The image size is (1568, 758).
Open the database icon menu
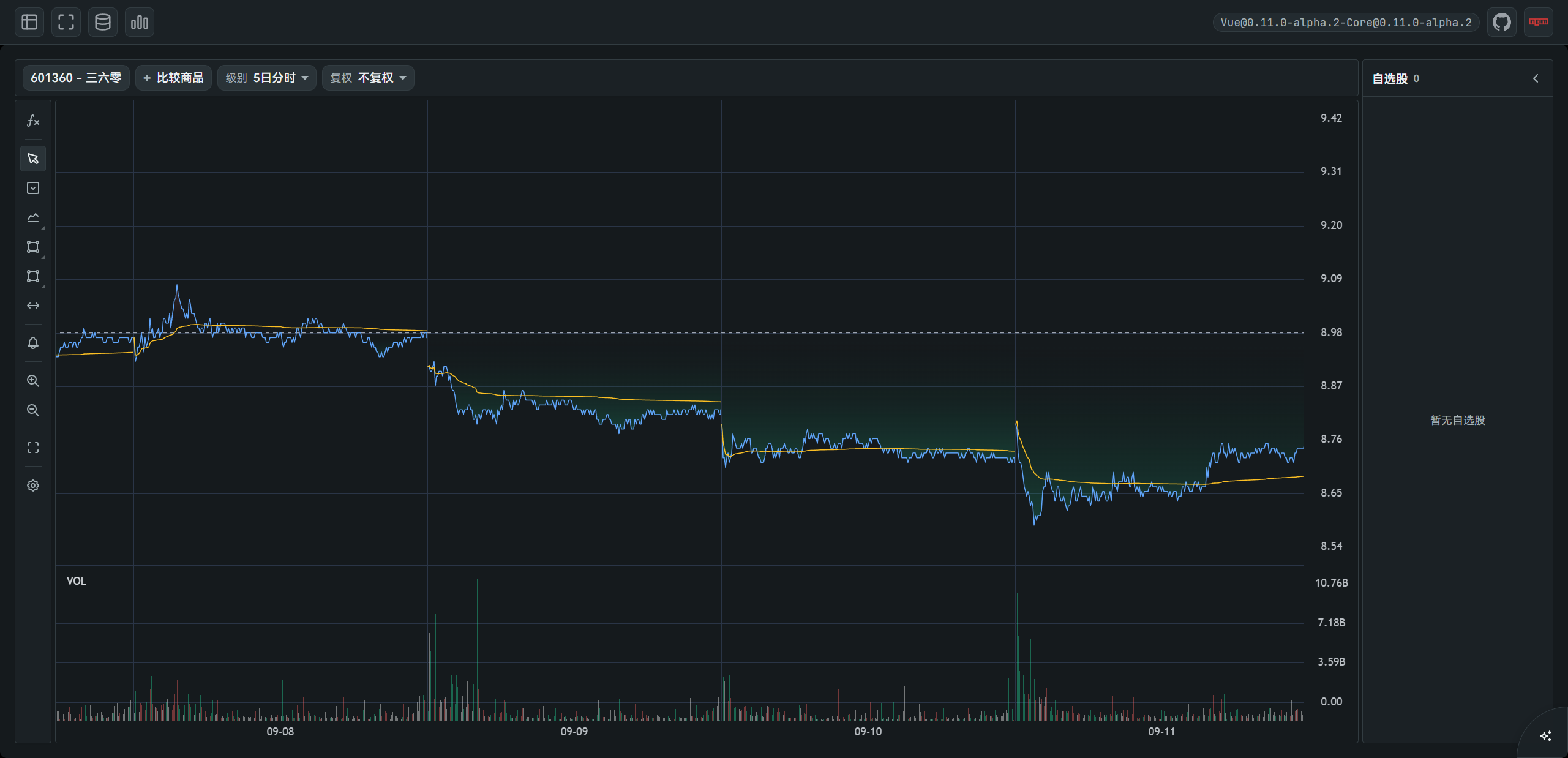pos(103,23)
